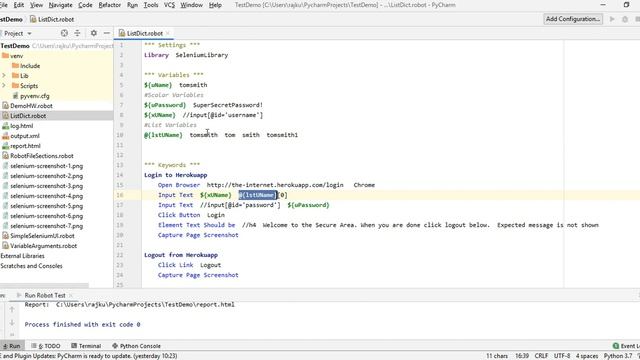Viewport: 640px width, 360px height.
Task: Click the down arrow in Run panel
Action: click(x=12, y=322)
